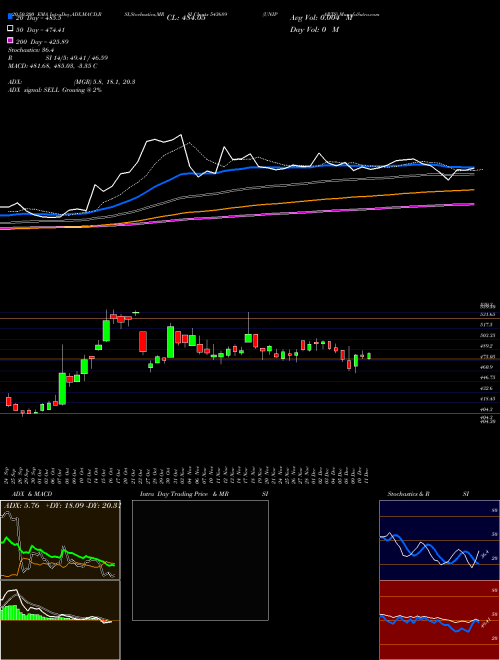The image size is (500, 660).
Task: Click the 502.35 price axis label
Action: coord(488,335)
